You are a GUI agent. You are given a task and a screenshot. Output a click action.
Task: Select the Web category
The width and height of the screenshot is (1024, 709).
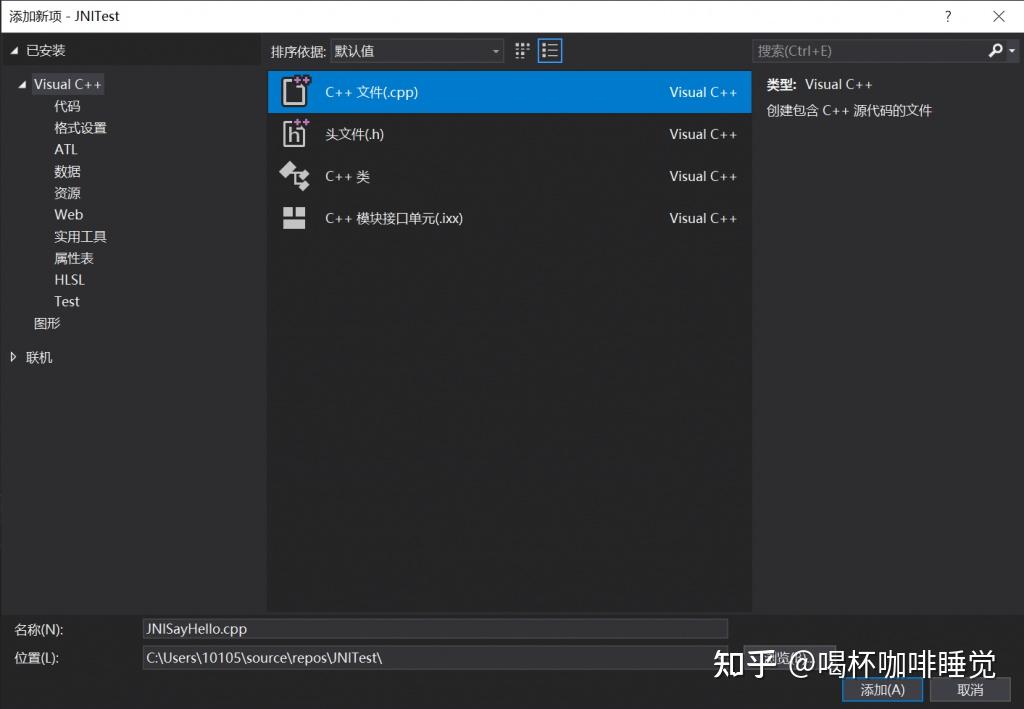[68, 214]
